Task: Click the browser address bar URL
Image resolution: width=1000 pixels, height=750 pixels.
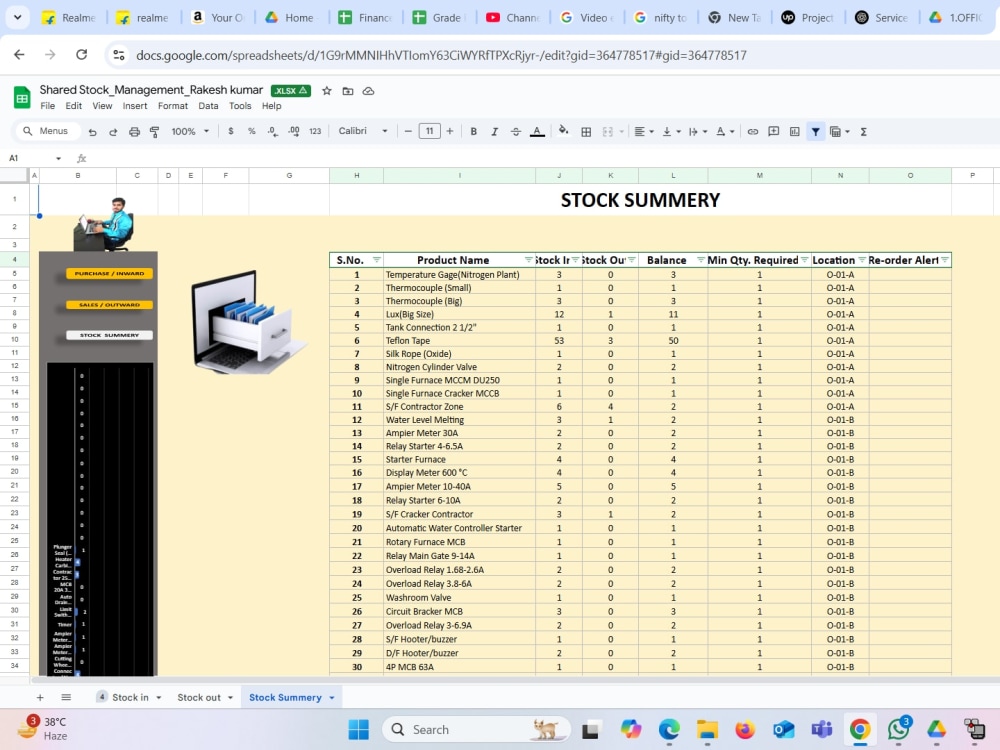Action: click(x=441, y=55)
